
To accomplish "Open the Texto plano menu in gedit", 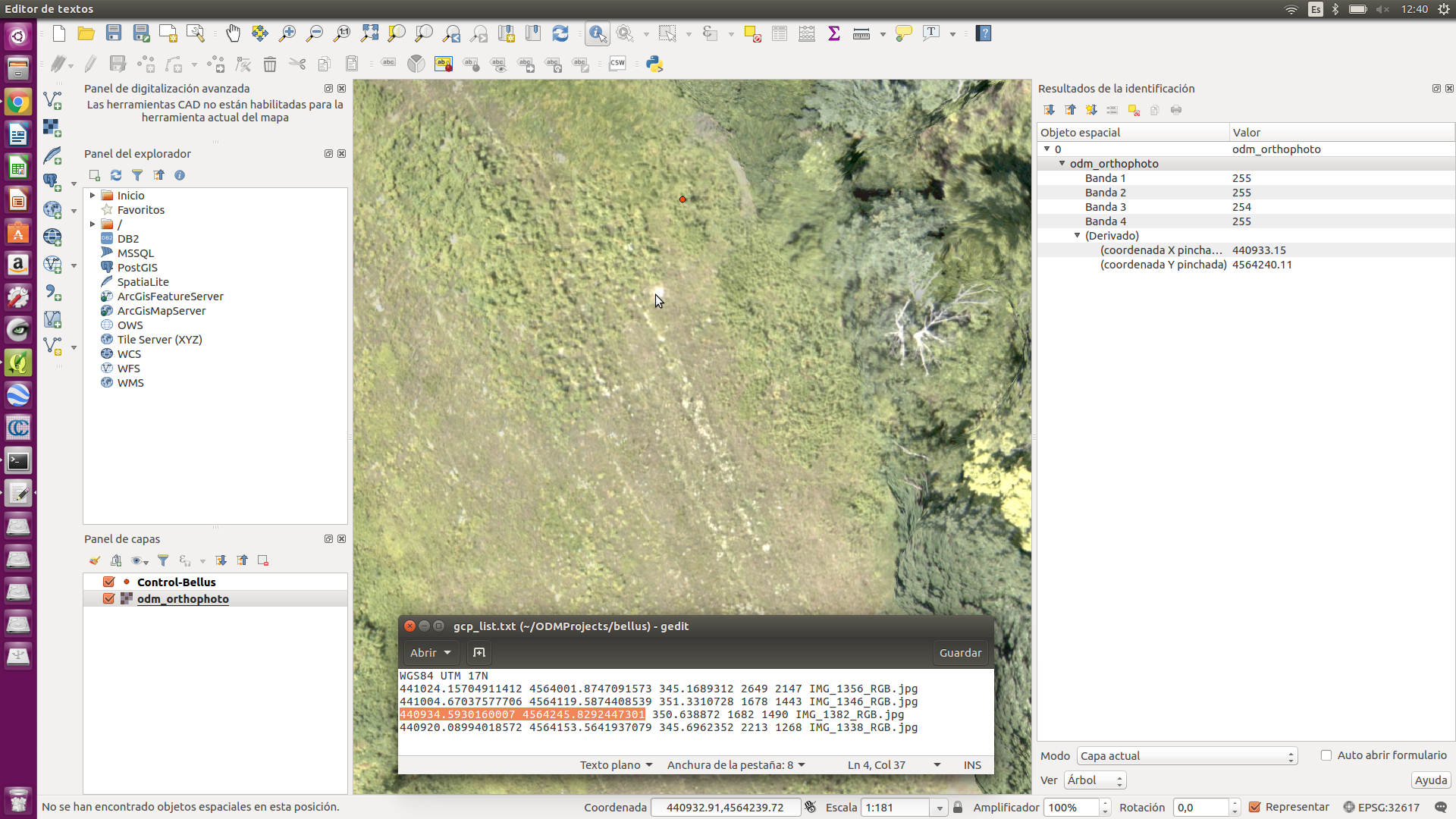I will point(615,764).
